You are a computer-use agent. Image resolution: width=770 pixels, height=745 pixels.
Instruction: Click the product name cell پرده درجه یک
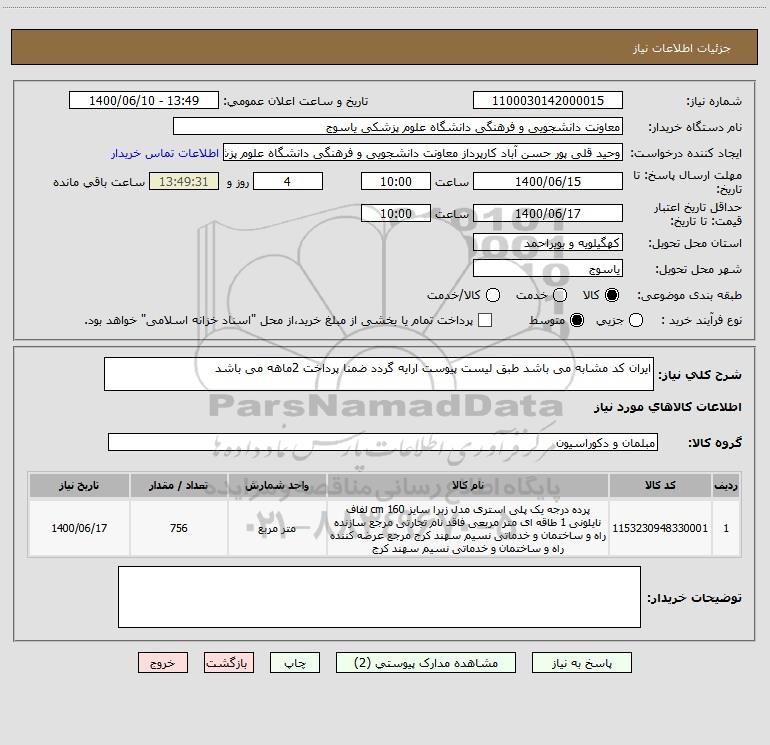[x=468, y=528]
